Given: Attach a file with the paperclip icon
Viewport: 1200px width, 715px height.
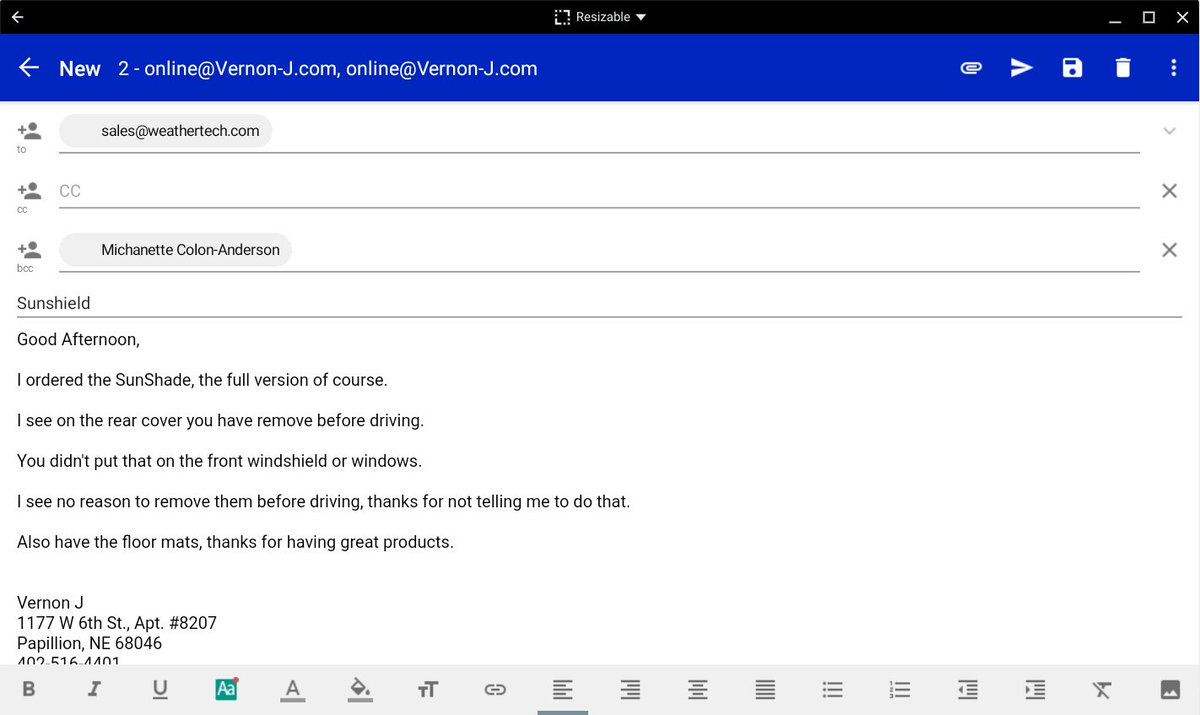Looking at the screenshot, I should coord(971,68).
